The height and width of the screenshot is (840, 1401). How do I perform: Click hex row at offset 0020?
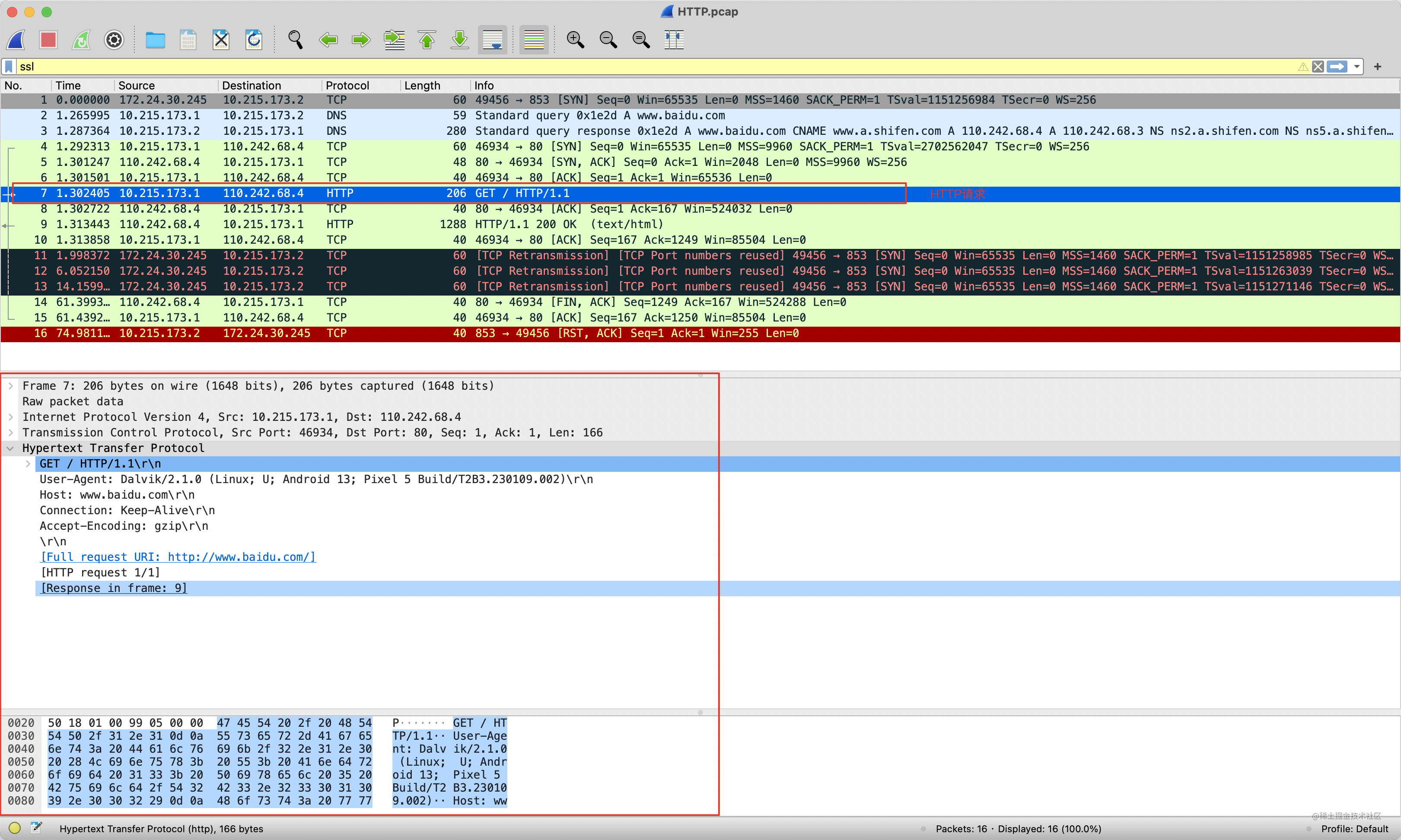(258, 723)
